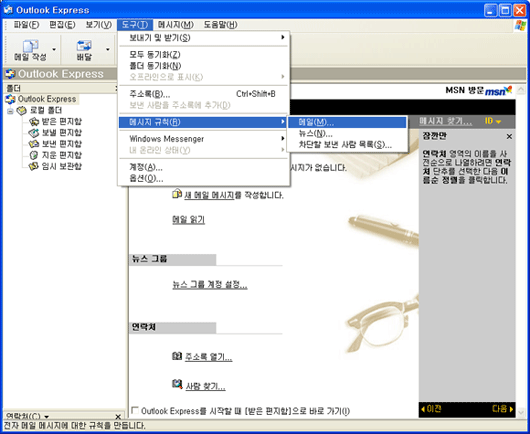Open the 도움말(H) menu
The height and width of the screenshot is (434, 530).
pyautogui.click(x=220, y=25)
